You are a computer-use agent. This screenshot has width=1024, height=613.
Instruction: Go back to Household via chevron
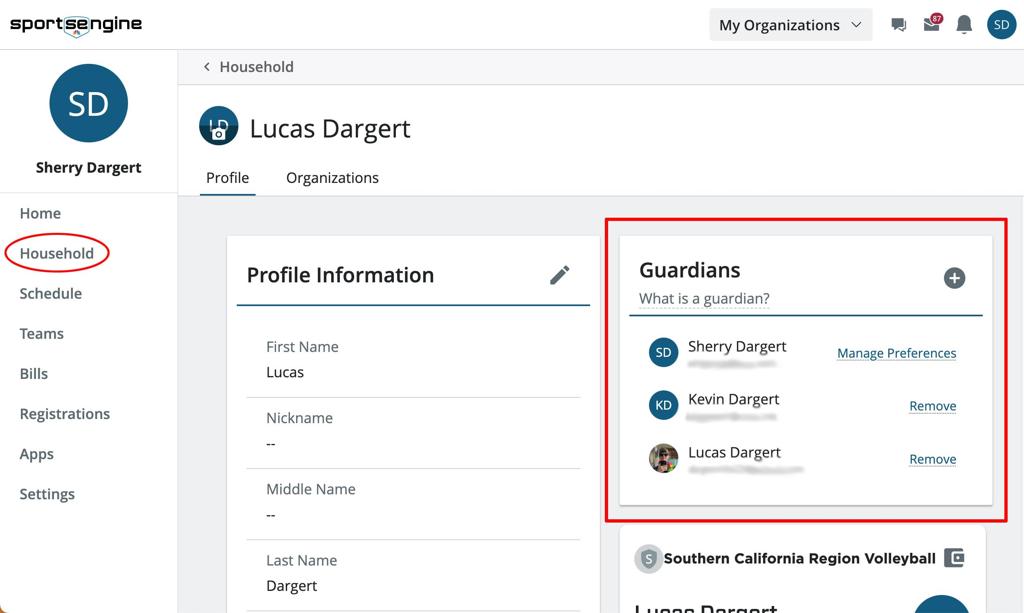tap(207, 67)
